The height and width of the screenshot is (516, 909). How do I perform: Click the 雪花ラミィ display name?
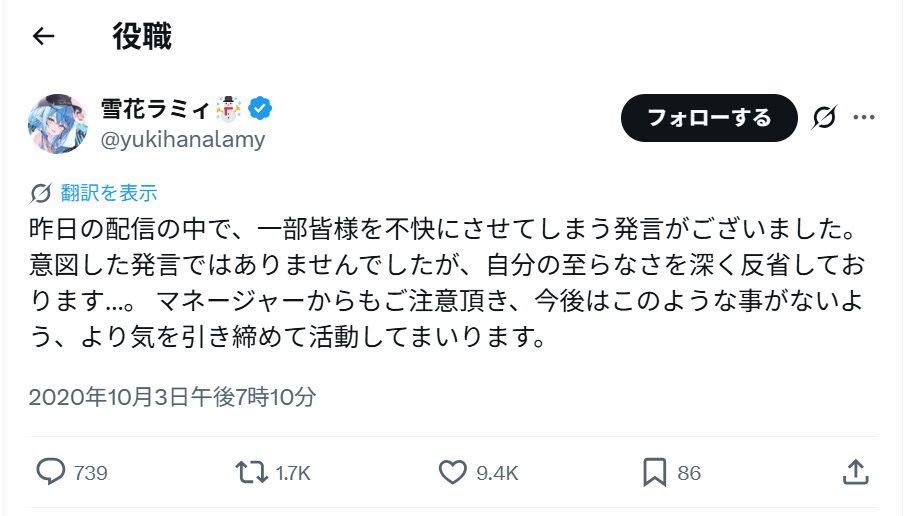pos(153,108)
